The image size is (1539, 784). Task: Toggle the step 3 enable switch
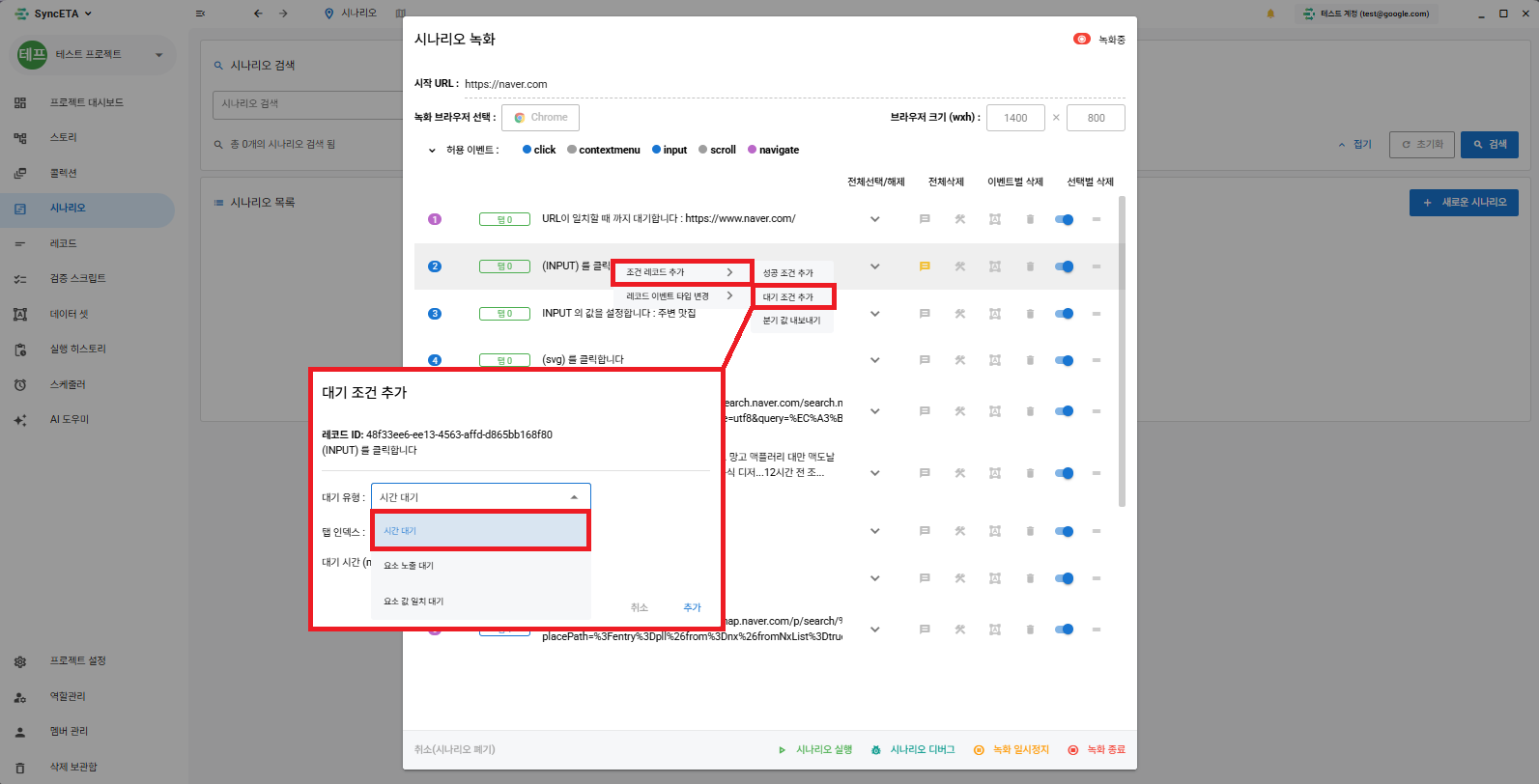point(1064,314)
